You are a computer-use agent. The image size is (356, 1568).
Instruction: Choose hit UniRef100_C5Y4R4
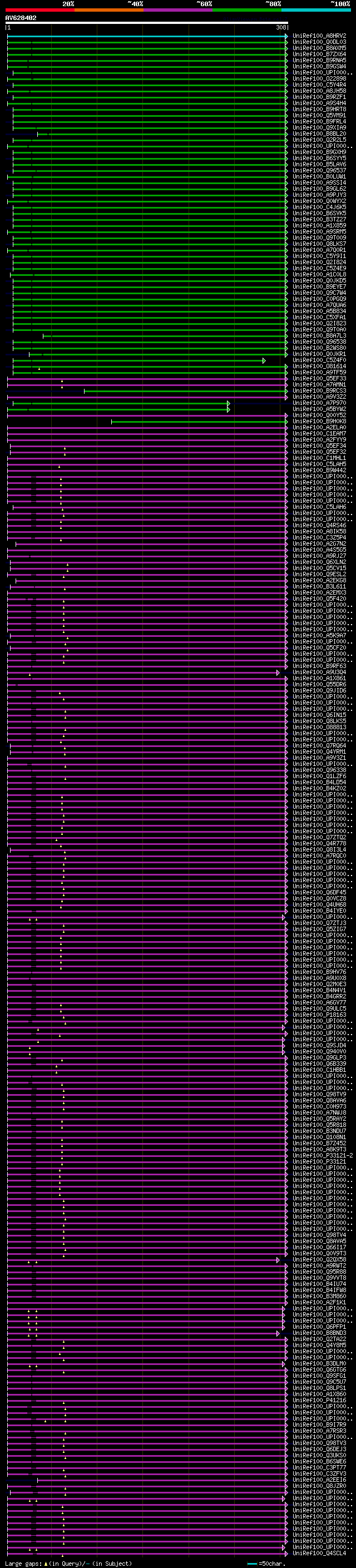click(x=319, y=85)
